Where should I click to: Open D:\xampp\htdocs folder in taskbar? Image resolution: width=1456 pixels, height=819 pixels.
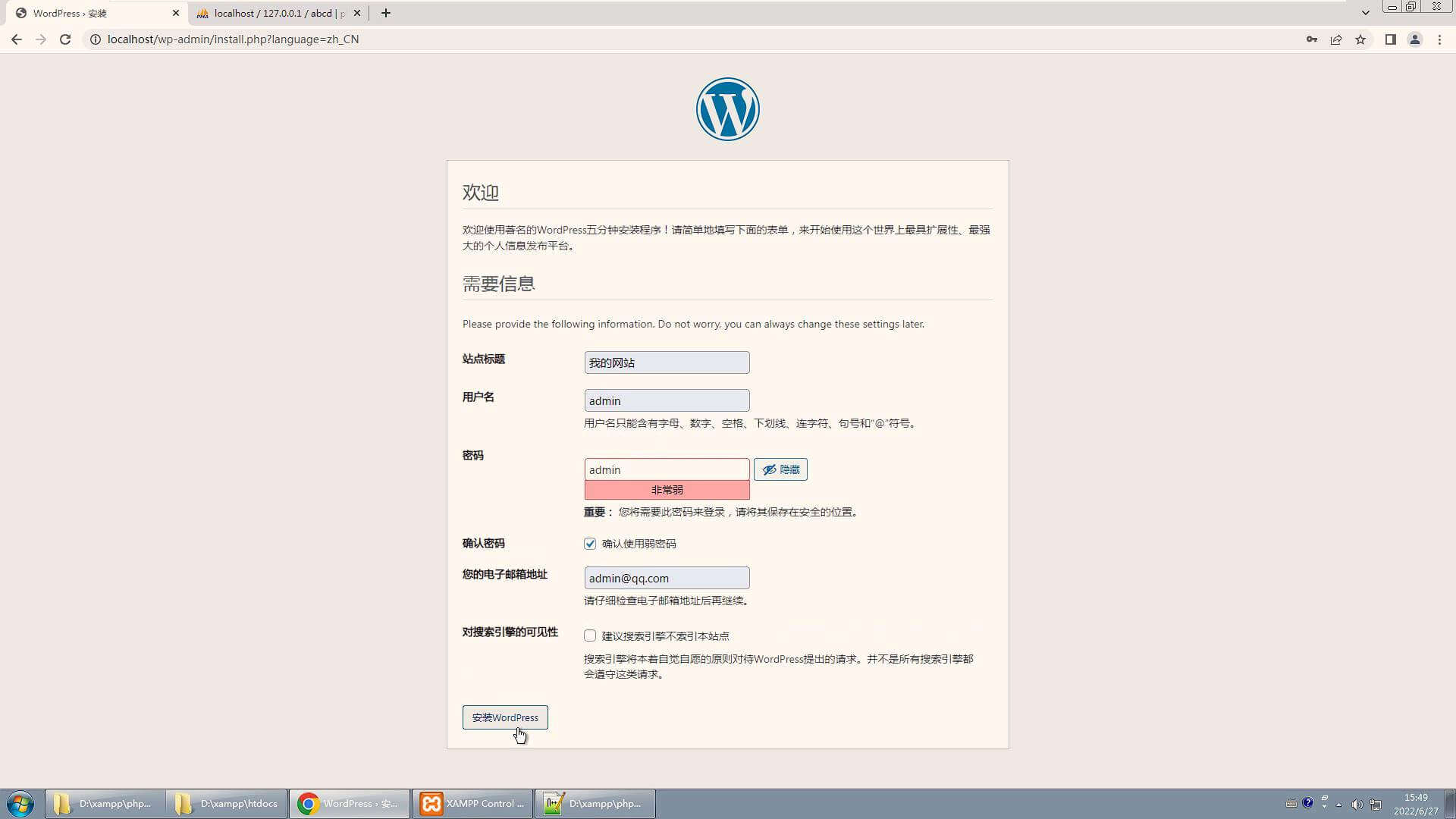[226, 804]
